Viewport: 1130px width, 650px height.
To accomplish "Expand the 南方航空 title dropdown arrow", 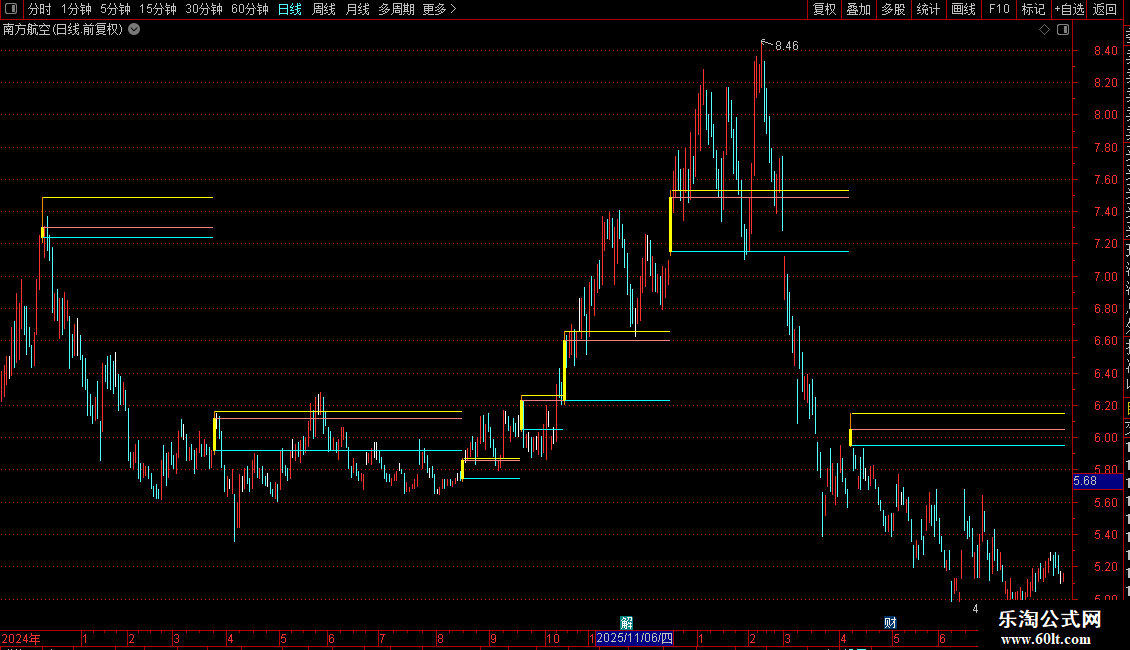I will point(134,30).
